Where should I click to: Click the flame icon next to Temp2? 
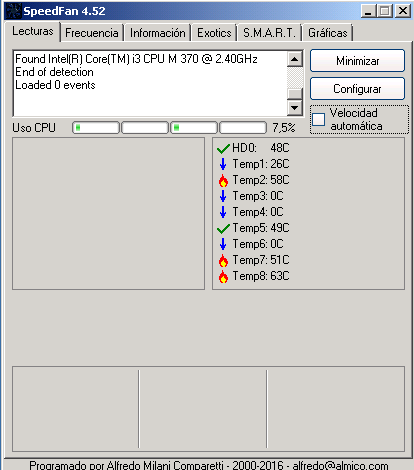(223, 180)
